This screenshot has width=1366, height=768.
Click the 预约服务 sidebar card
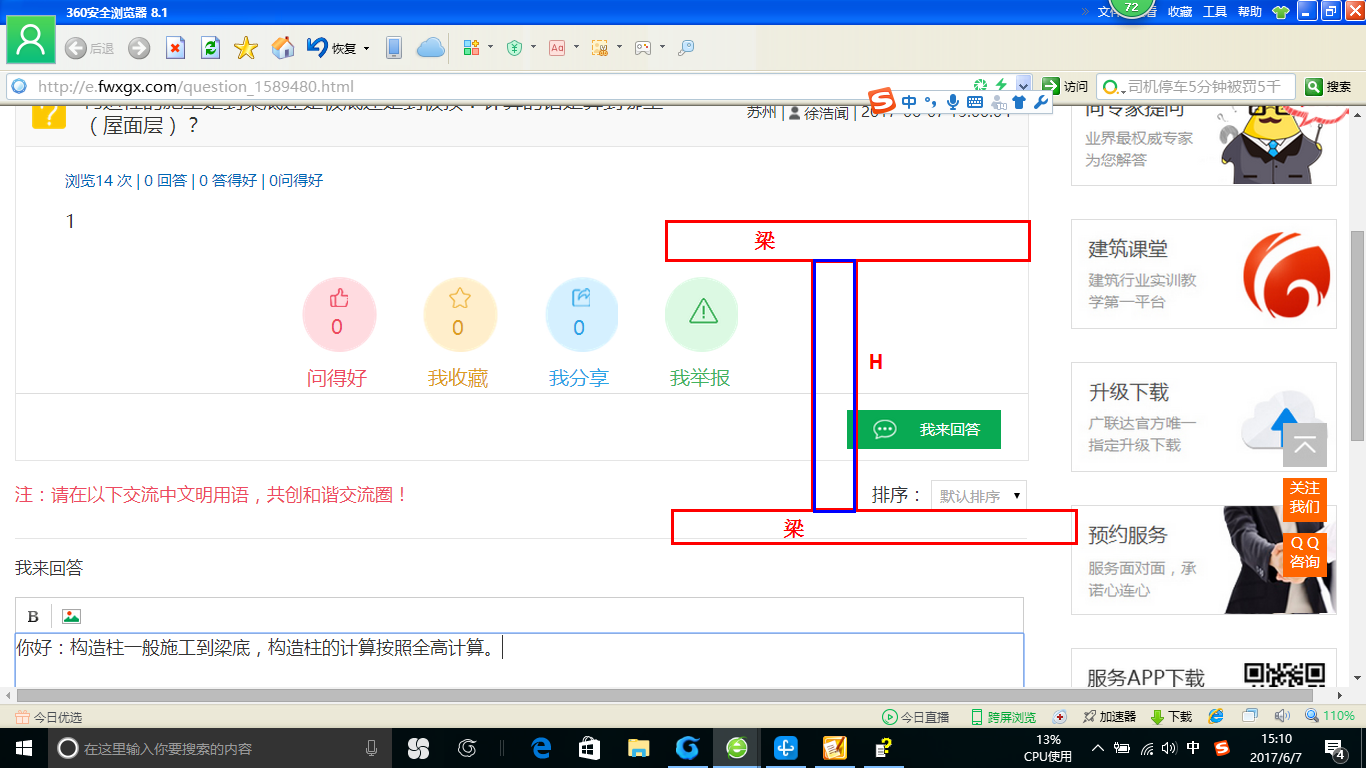[1203, 560]
